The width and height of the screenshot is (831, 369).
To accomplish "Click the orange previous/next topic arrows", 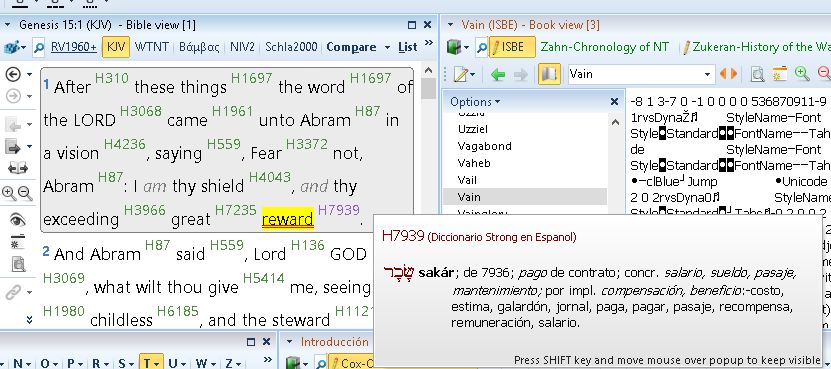I will (x=728, y=75).
